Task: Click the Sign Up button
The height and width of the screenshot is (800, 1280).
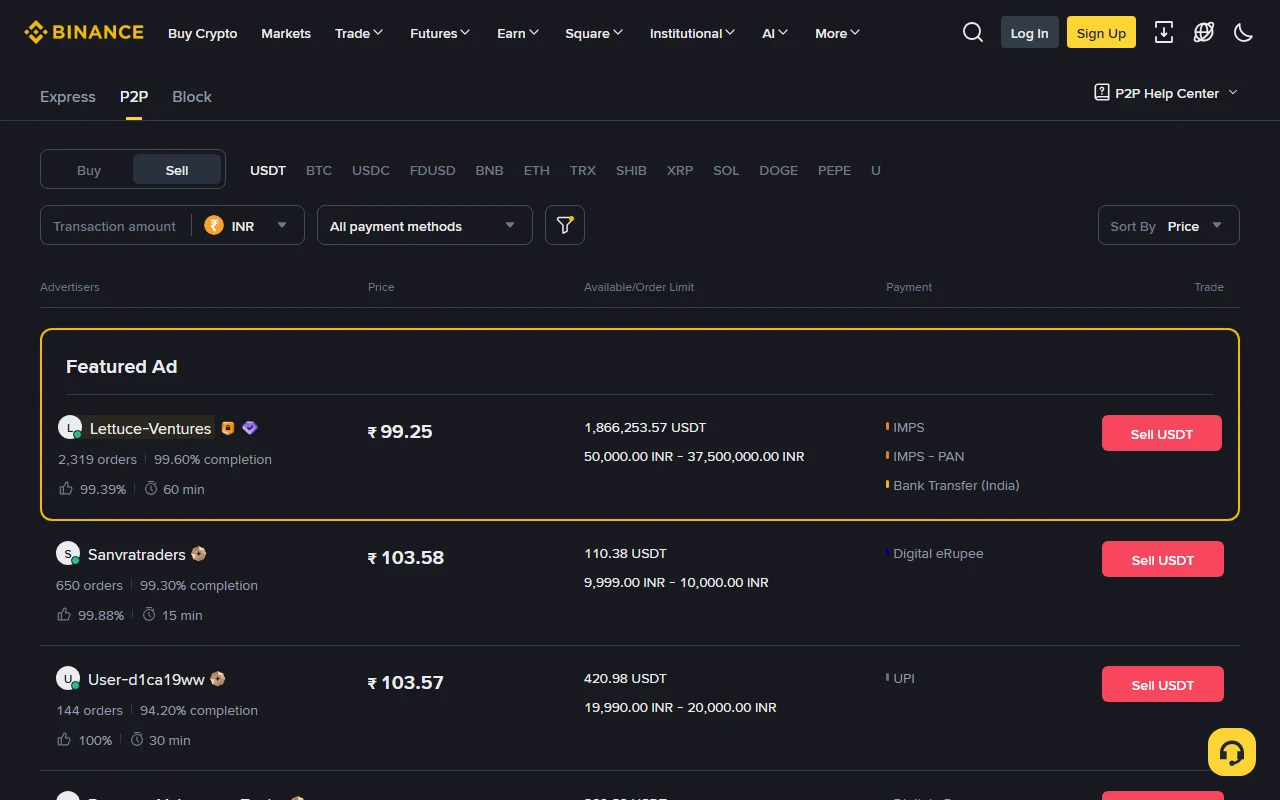Action: pyautogui.click(x=1101, y=32)
